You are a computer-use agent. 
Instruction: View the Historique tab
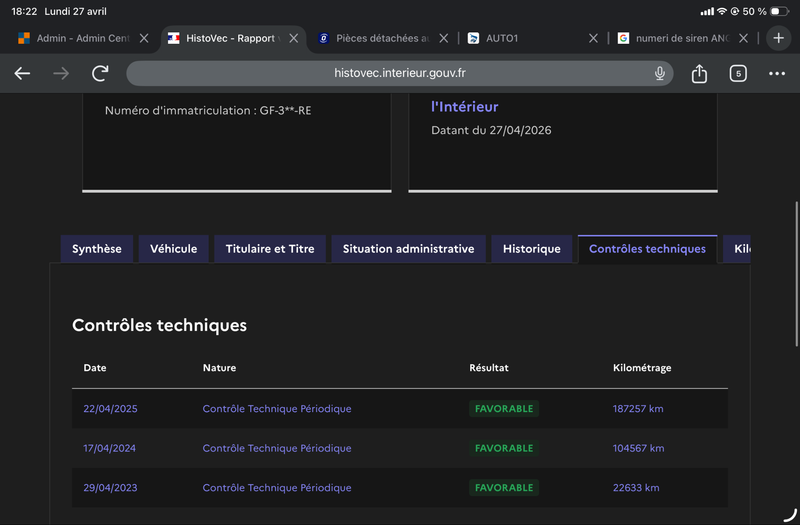tap(532, 249)
